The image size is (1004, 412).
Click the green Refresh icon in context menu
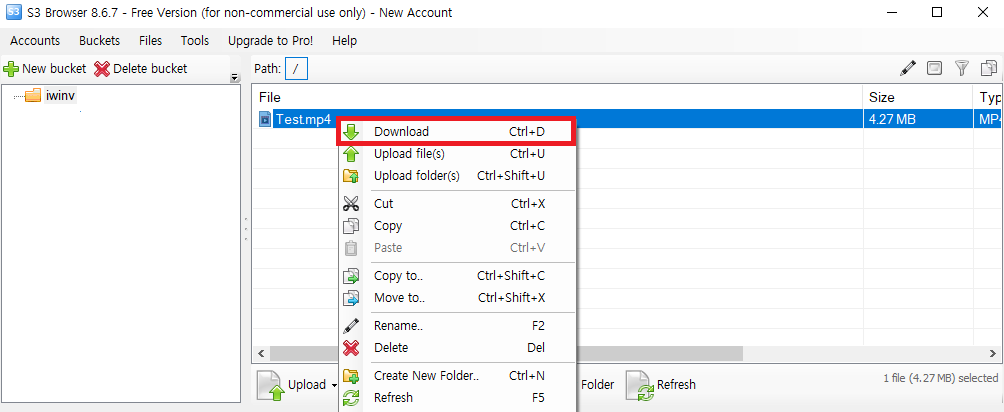[351, 397]
